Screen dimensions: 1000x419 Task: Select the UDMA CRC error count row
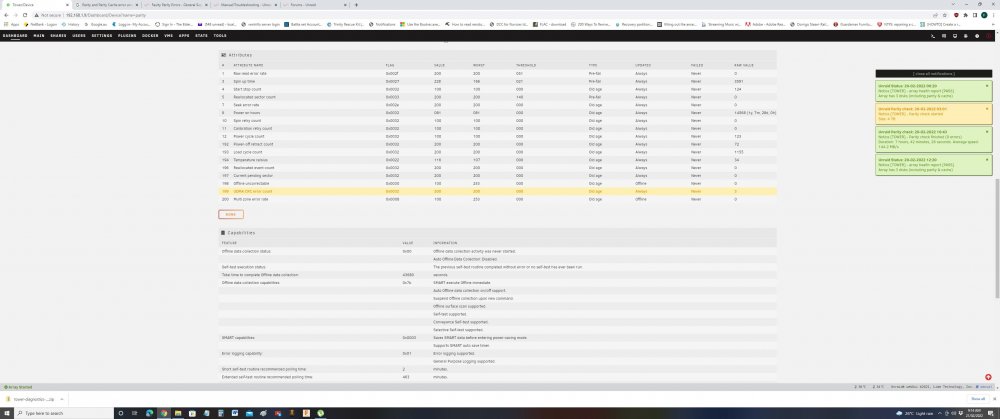click(x=498, y=191)
